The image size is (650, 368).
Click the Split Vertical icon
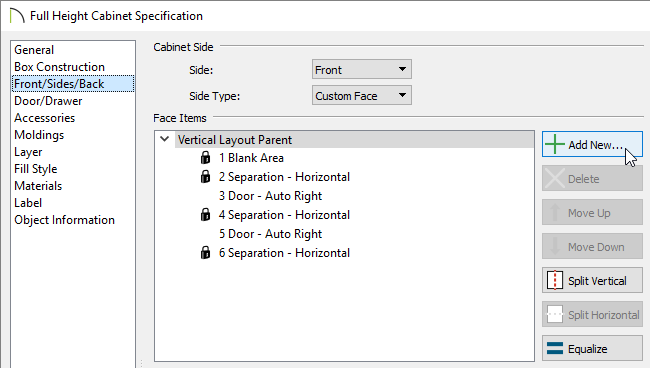[555, 280]
